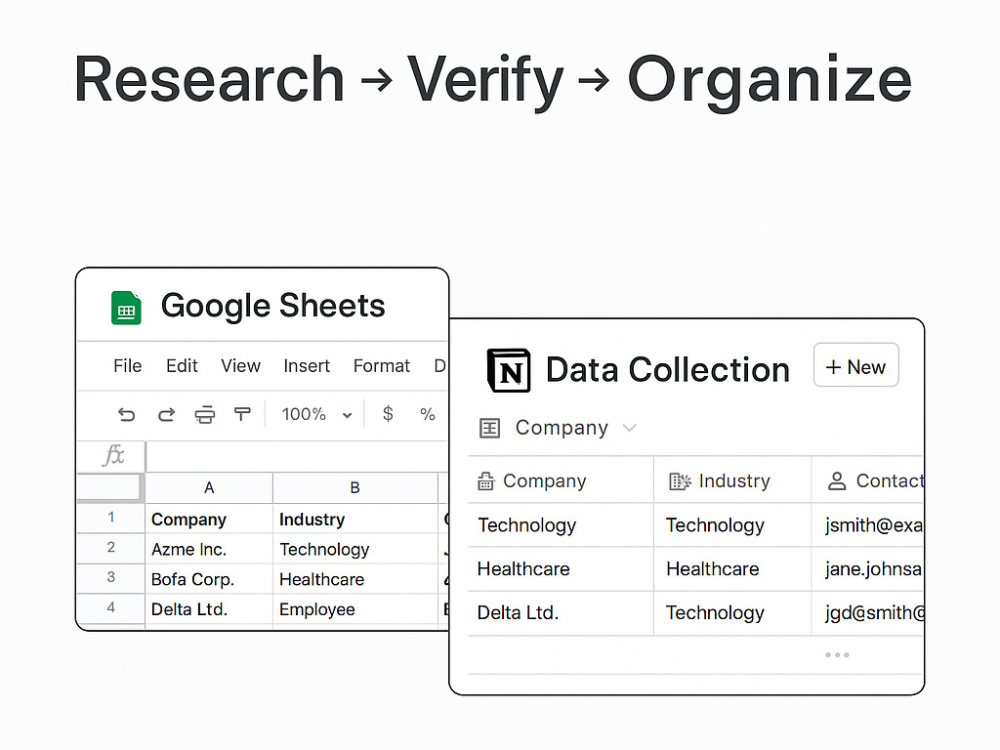Click the Contact column header in Notion
Image resolution: width=1000 pixels, height=750 pixels.
point(868,481)
